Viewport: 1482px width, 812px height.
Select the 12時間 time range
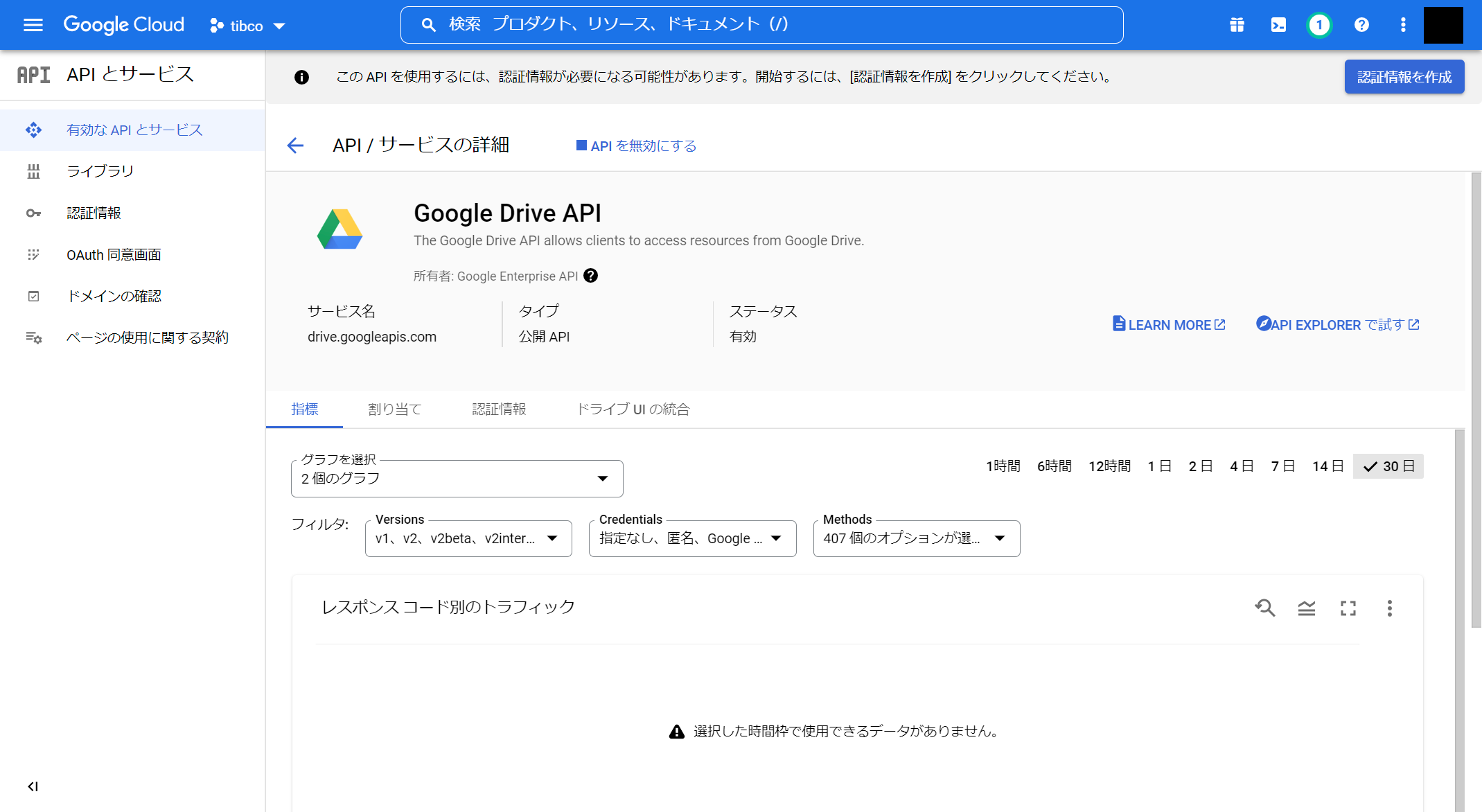coord(1109,466)
